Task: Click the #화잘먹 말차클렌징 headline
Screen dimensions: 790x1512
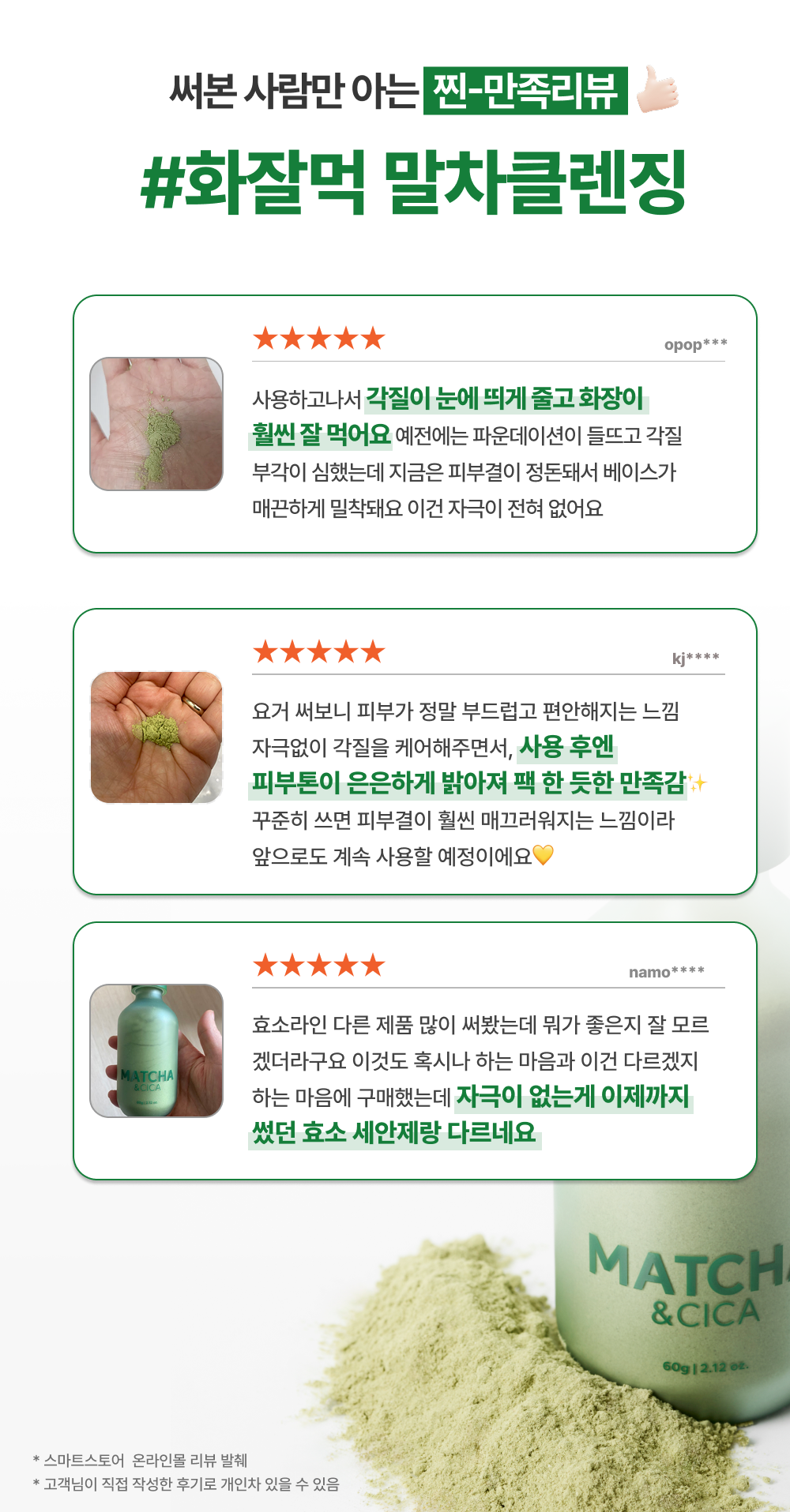Action: pos(413,183)
